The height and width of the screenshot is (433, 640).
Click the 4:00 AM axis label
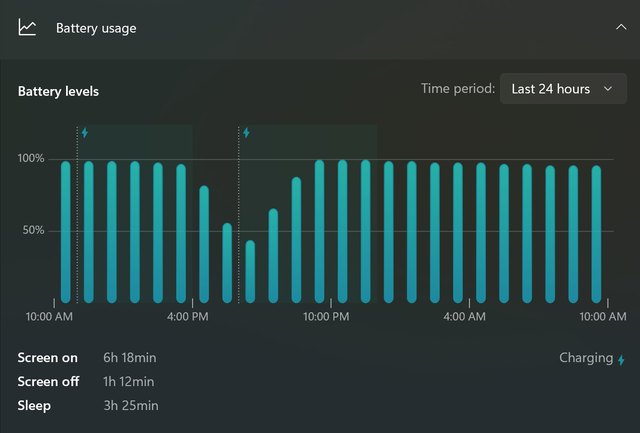pyautogui.click(x=464, y=317)
